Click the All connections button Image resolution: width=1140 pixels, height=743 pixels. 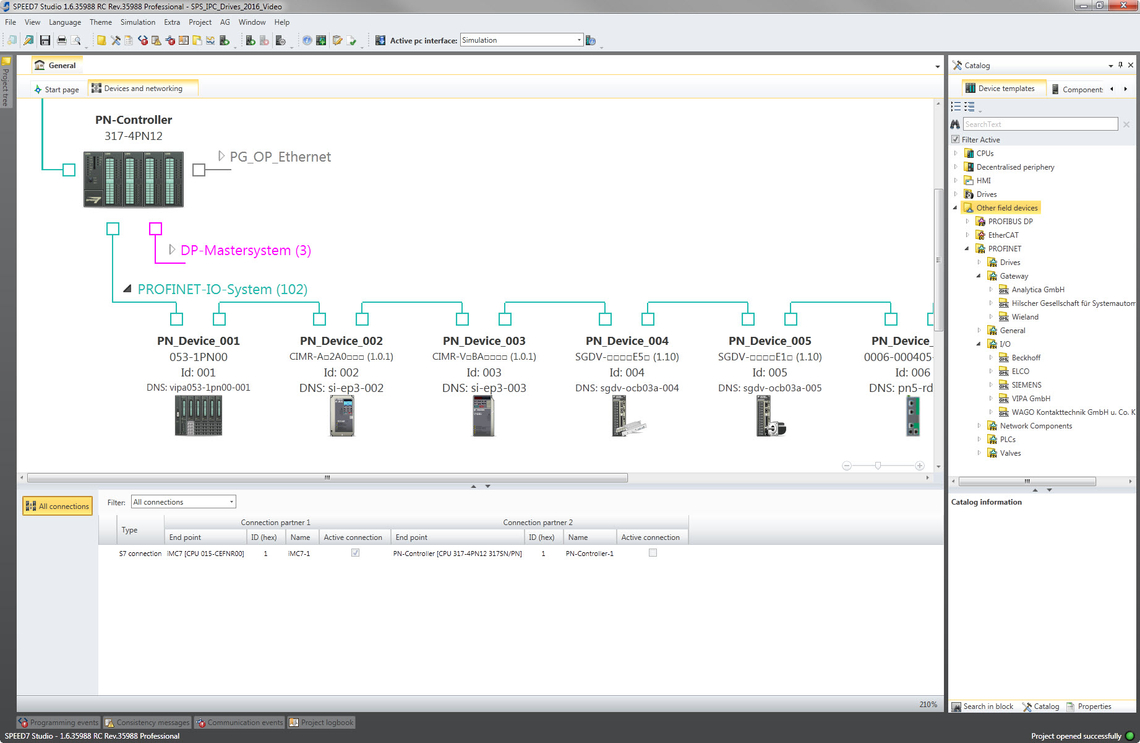click(x=57, y=506)
